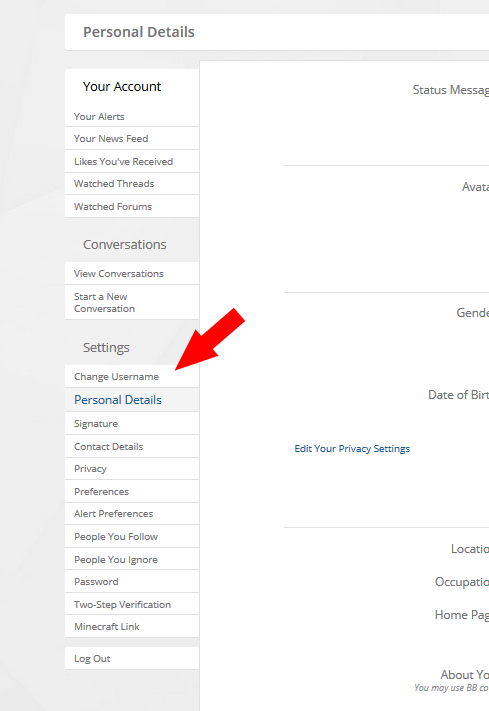
Task: Go to Your News Feed
Action: [132, 139]
